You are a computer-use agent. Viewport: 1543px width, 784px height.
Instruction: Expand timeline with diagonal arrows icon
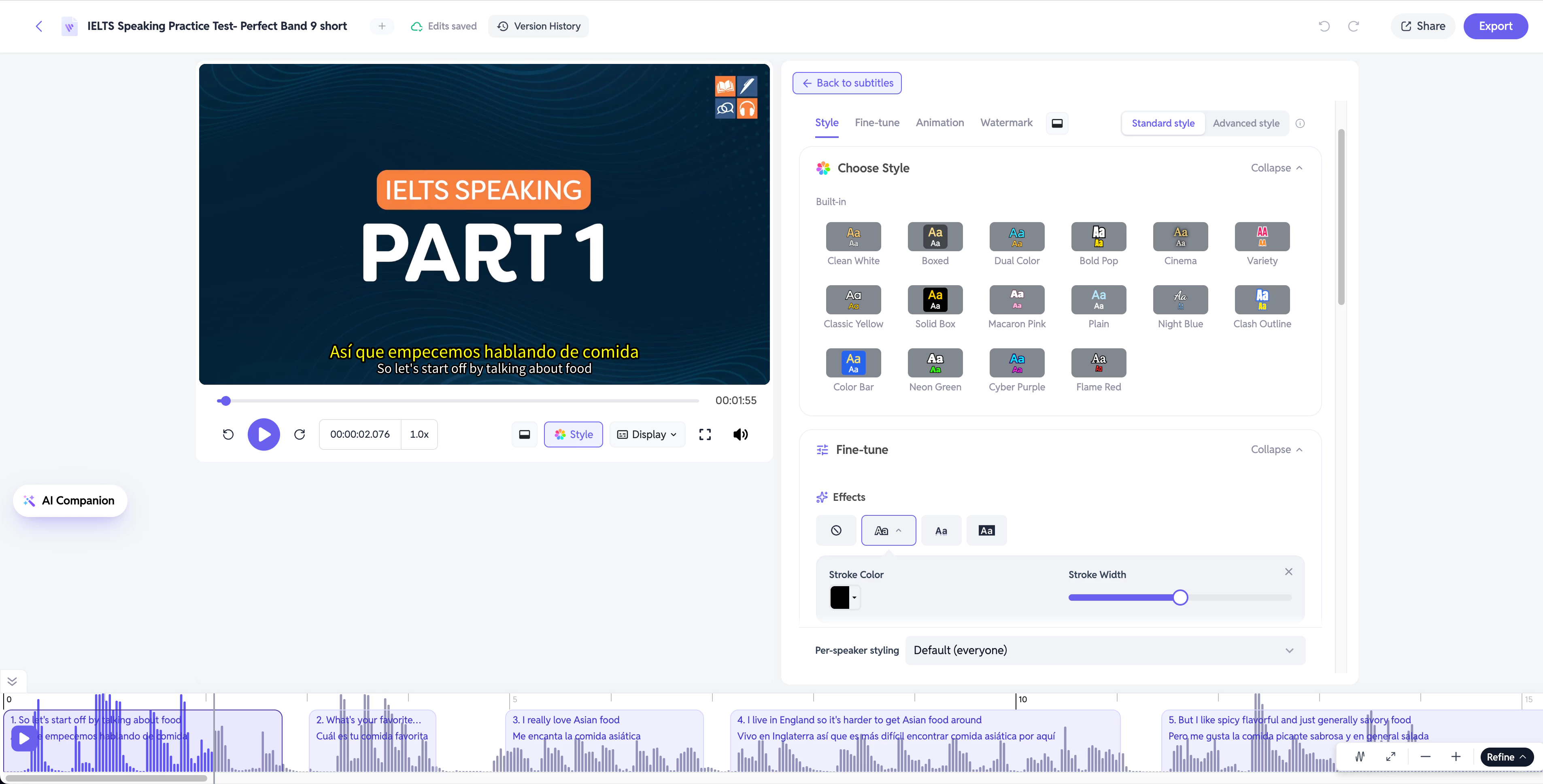[1391, 756]
